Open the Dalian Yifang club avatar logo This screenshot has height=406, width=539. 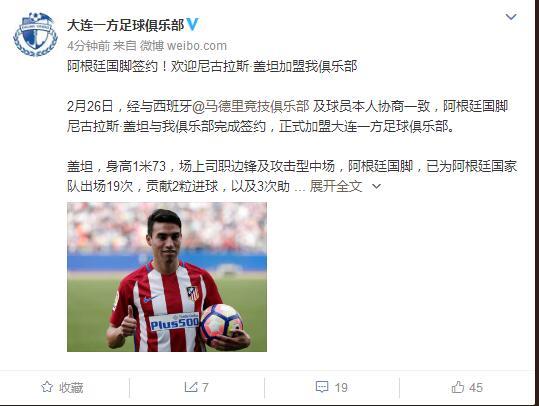35,34
